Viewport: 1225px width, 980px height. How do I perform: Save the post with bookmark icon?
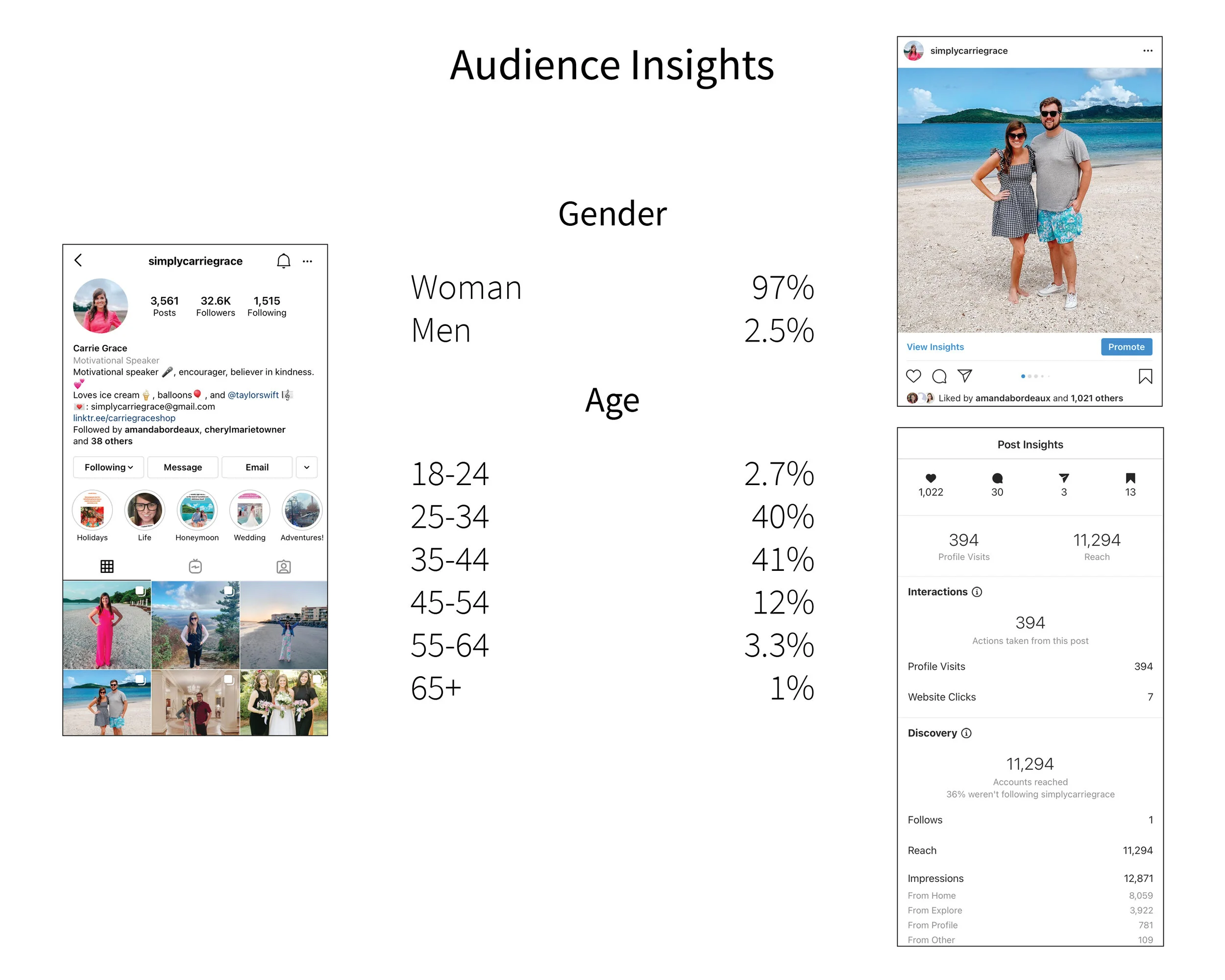click(x=1145, y=376)
